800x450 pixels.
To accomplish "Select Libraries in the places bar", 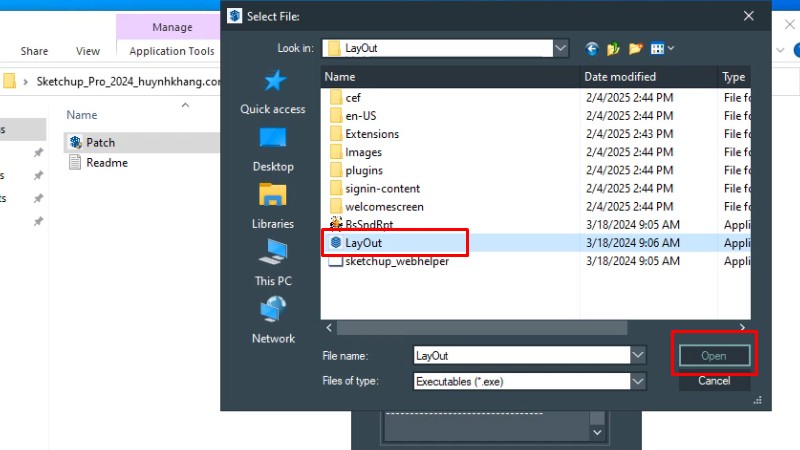I will (273, 206).
